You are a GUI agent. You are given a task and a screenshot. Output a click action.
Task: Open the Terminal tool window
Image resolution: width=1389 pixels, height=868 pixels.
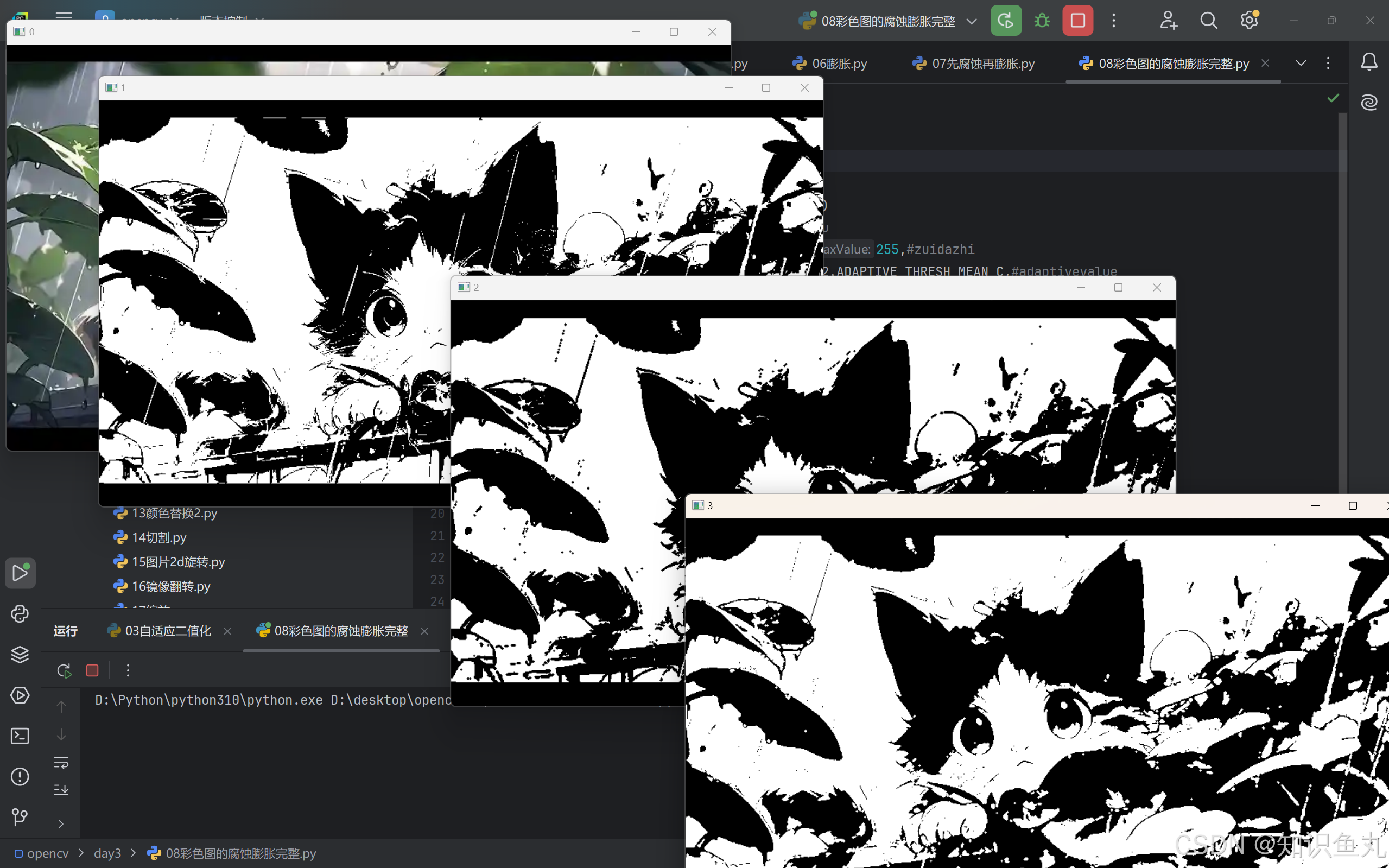pos(20,736)
